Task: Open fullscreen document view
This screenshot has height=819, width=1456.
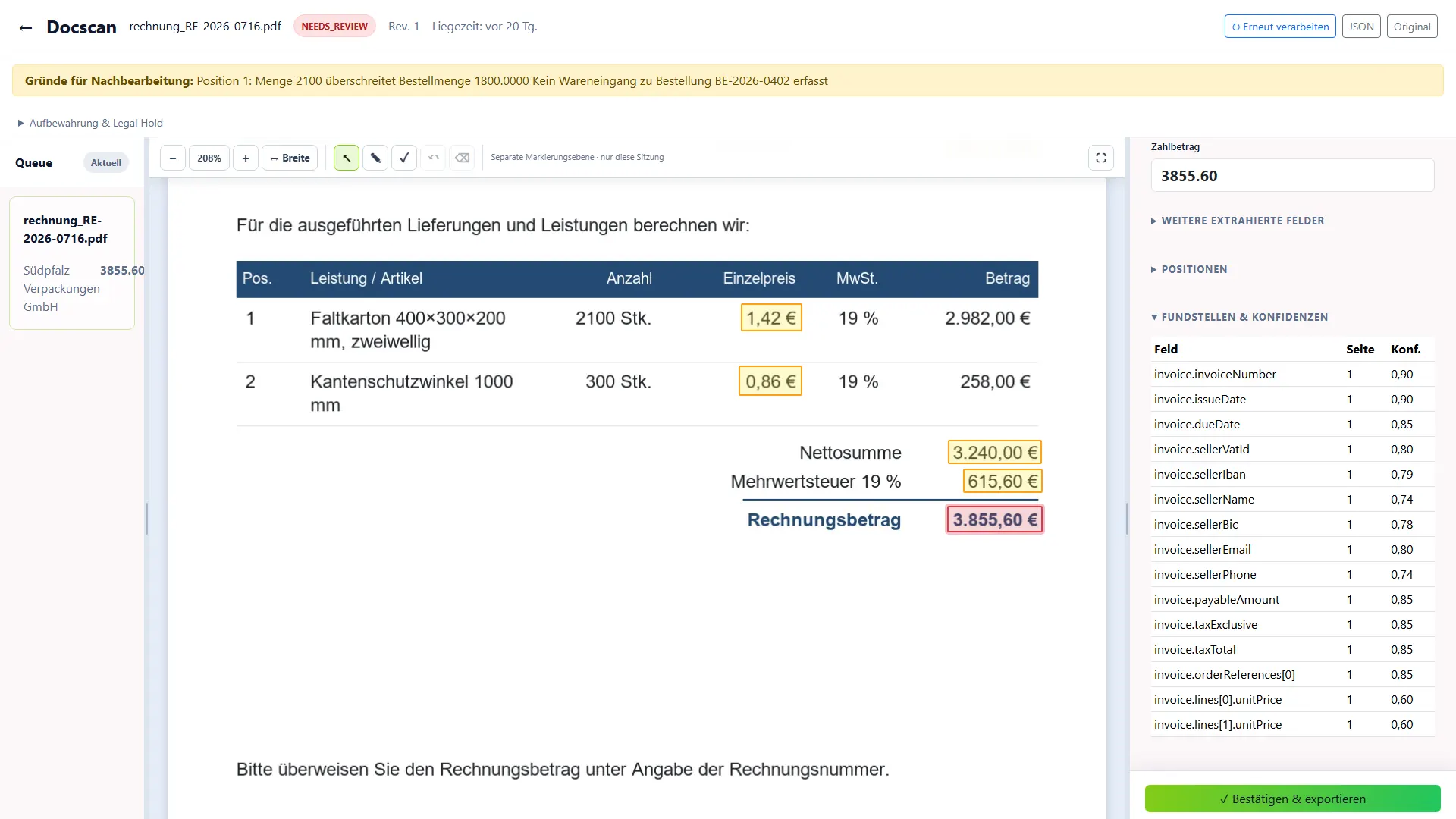Action: [1101, 158]
